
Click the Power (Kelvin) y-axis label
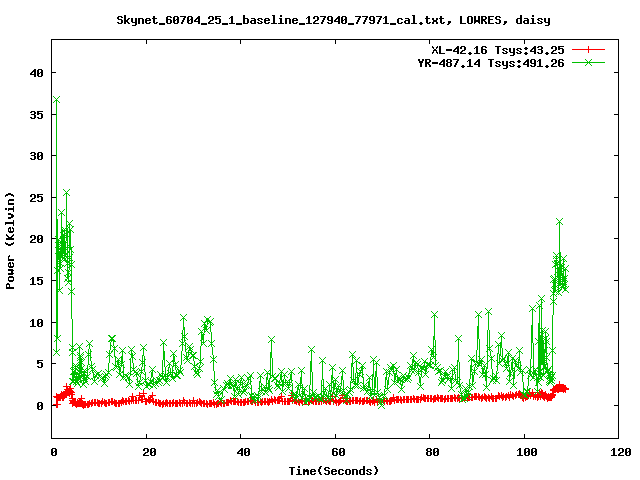[10, 241]
